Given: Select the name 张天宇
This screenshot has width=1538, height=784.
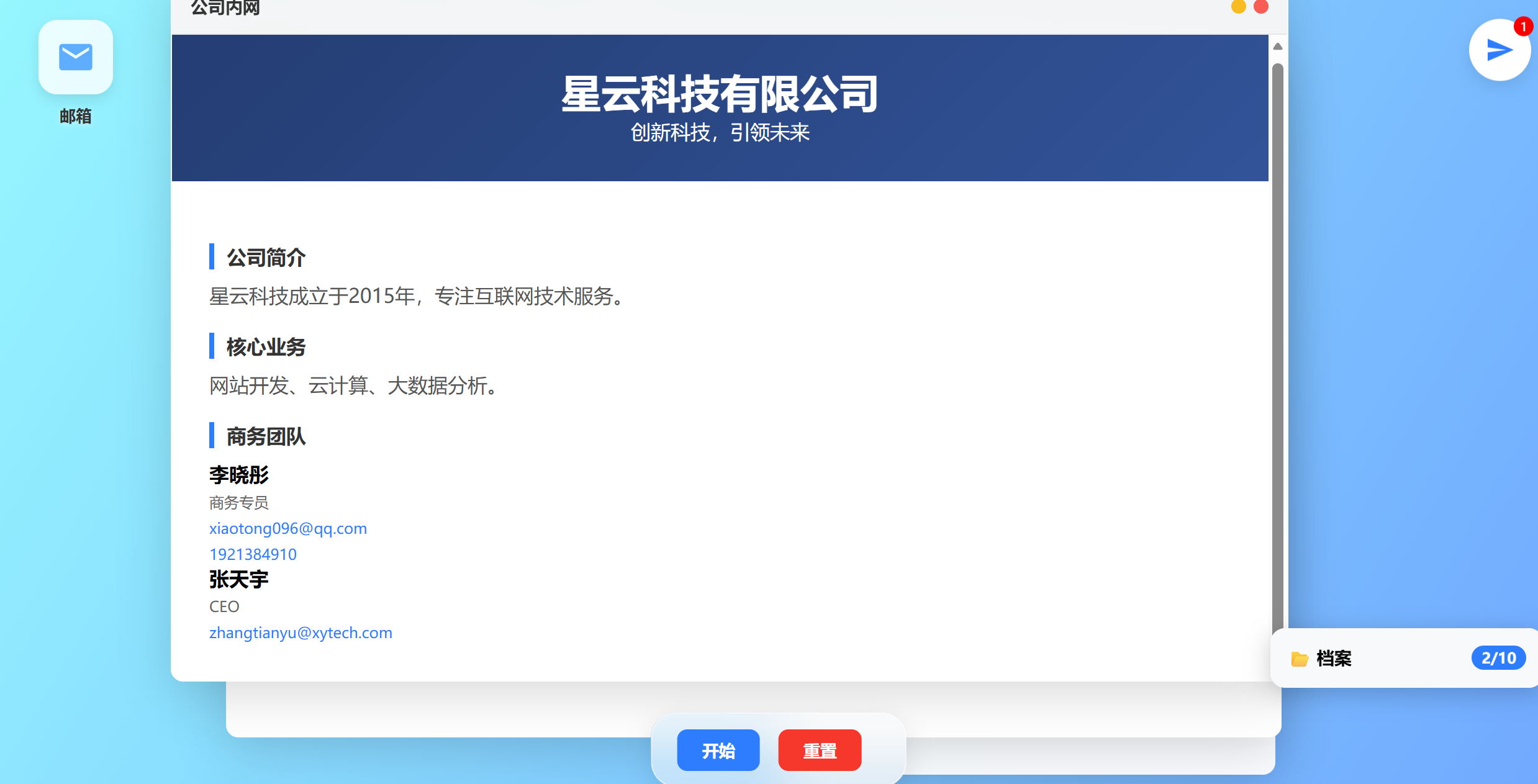Looking at the screenshot, I should click(x=239, y=579).
